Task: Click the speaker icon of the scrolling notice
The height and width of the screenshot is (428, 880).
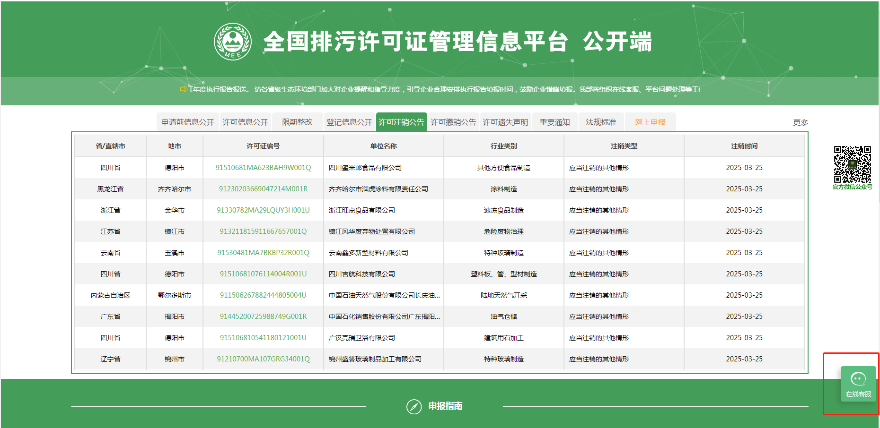Action: point(182,89)
